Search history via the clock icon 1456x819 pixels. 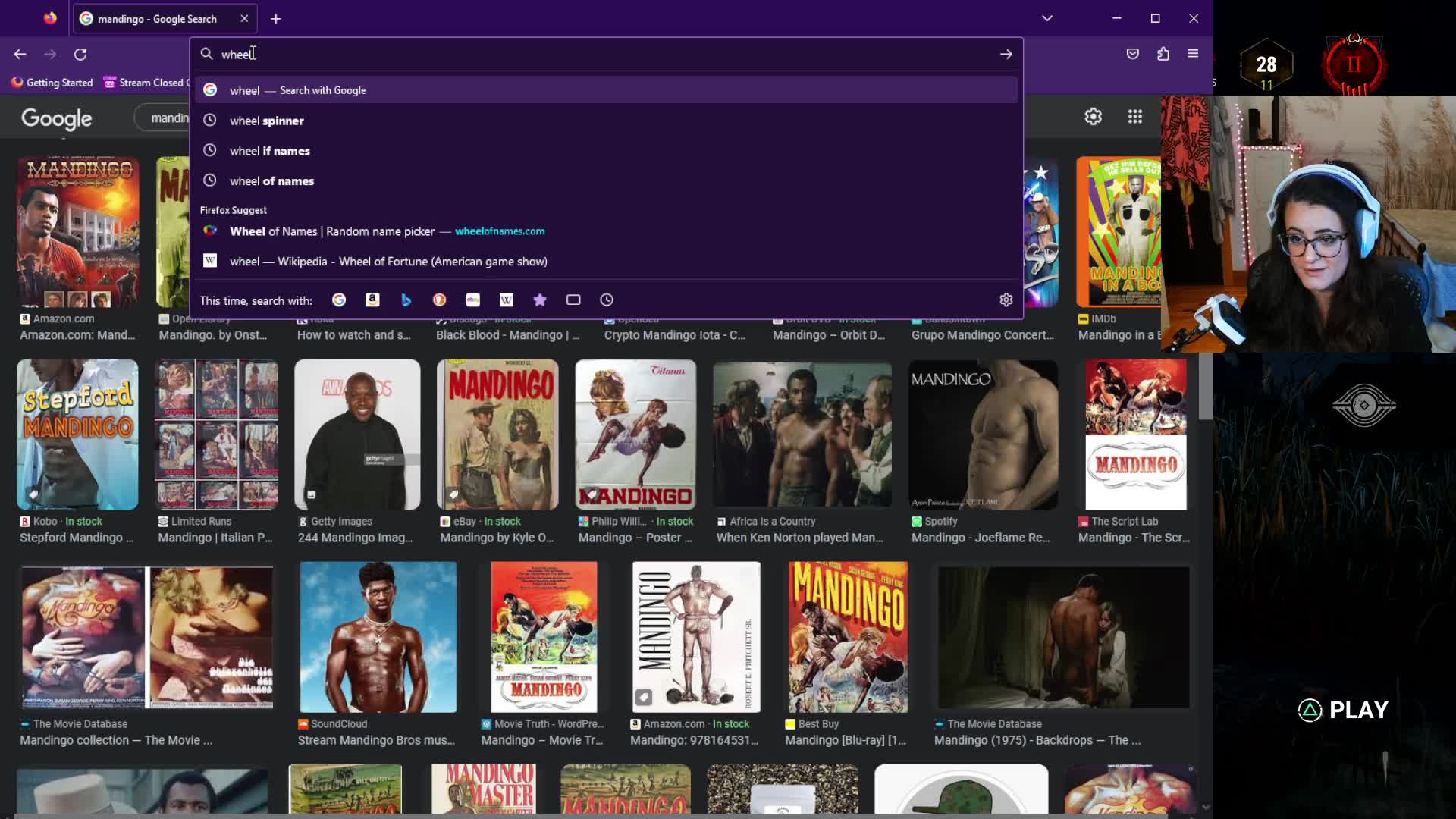(x=607, y=300)
